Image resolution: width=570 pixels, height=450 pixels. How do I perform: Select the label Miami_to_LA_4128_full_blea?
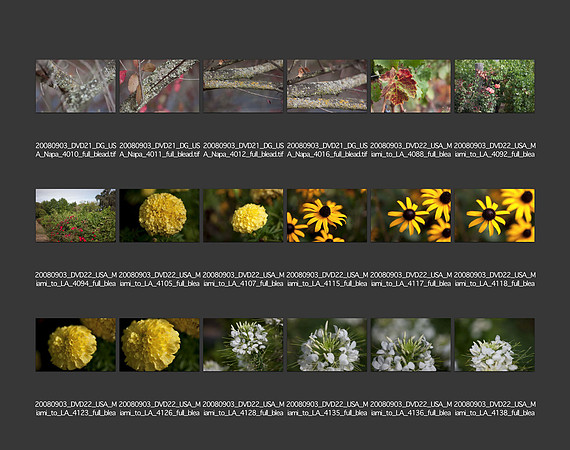point(243,409)
